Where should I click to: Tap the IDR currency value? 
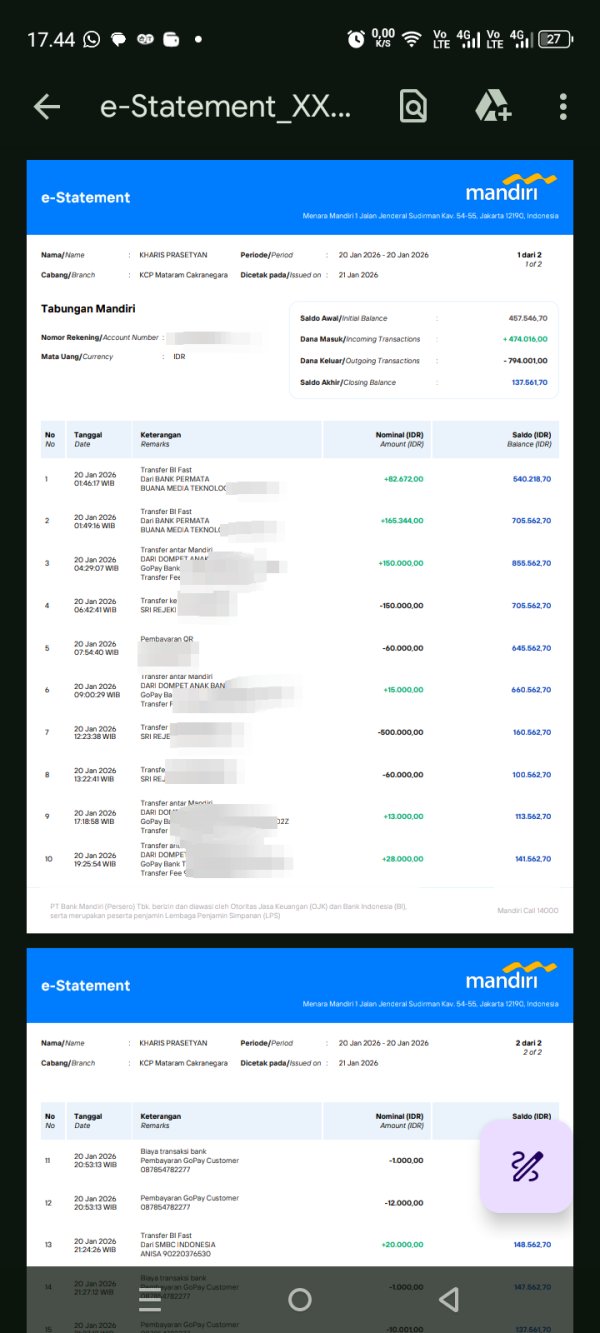pyautogui.click(x=179, y=356)
